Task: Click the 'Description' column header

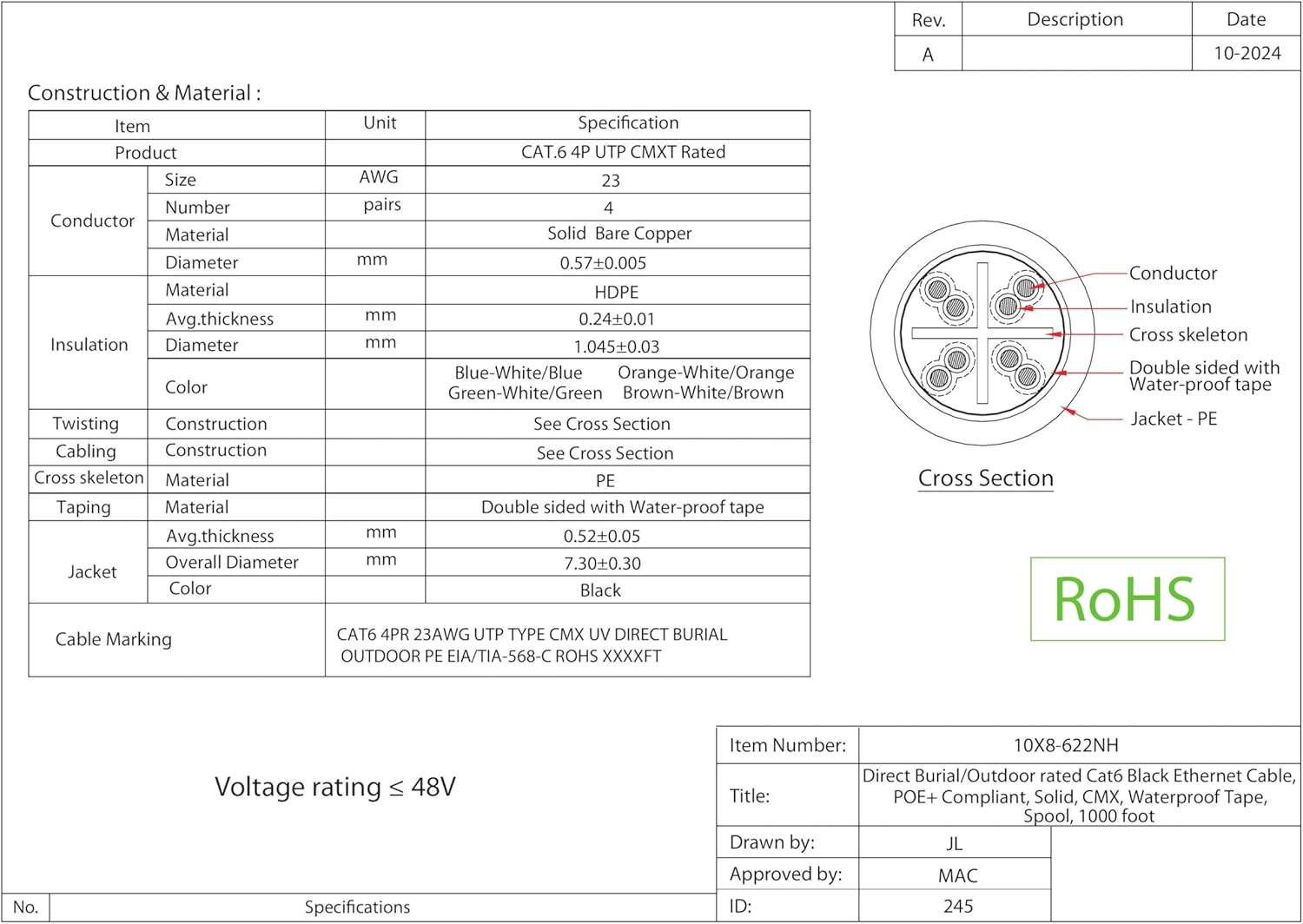Action: [1075, 19]
